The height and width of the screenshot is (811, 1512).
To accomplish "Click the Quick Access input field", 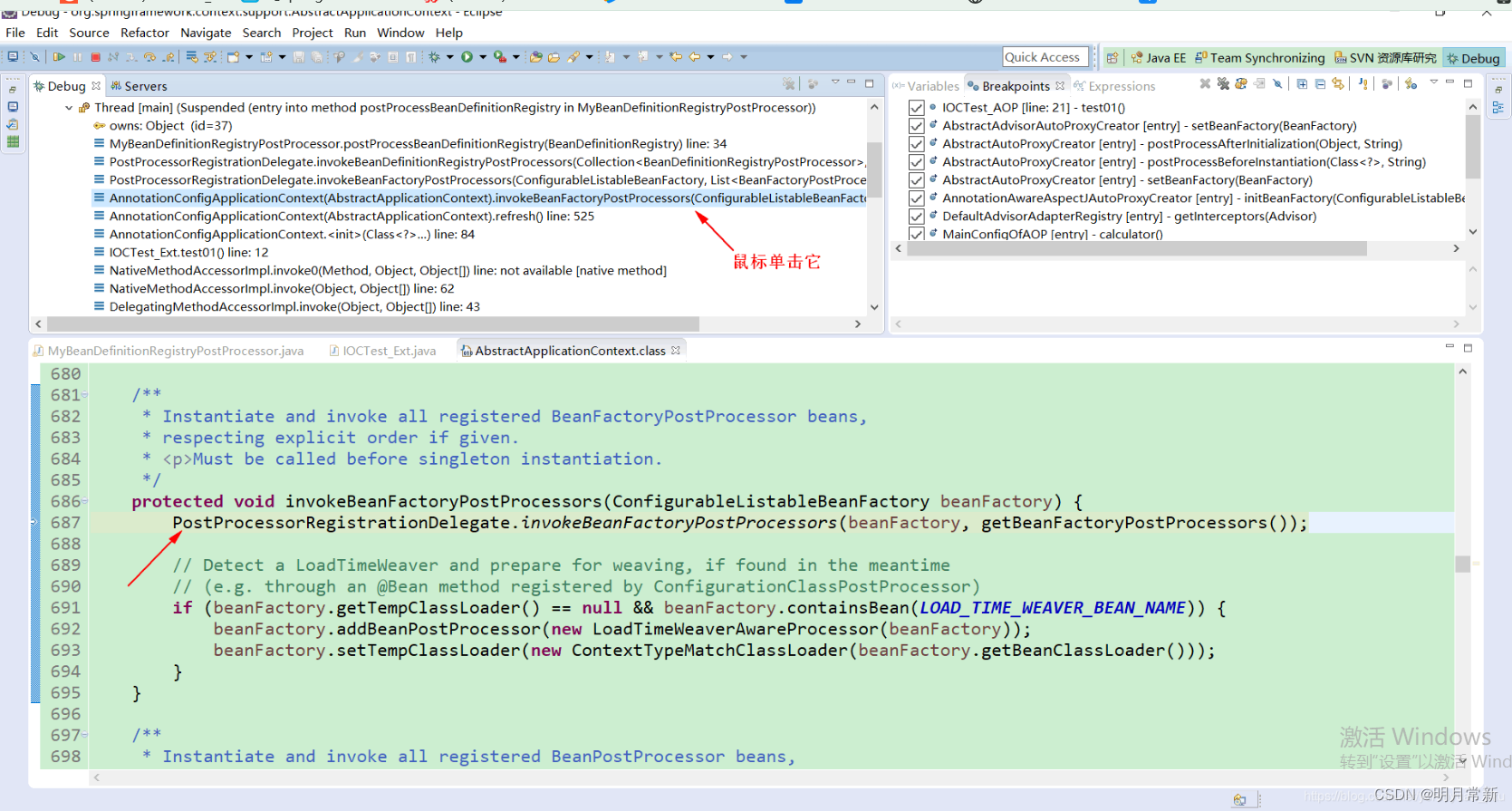I will (x=1045, y=57).
